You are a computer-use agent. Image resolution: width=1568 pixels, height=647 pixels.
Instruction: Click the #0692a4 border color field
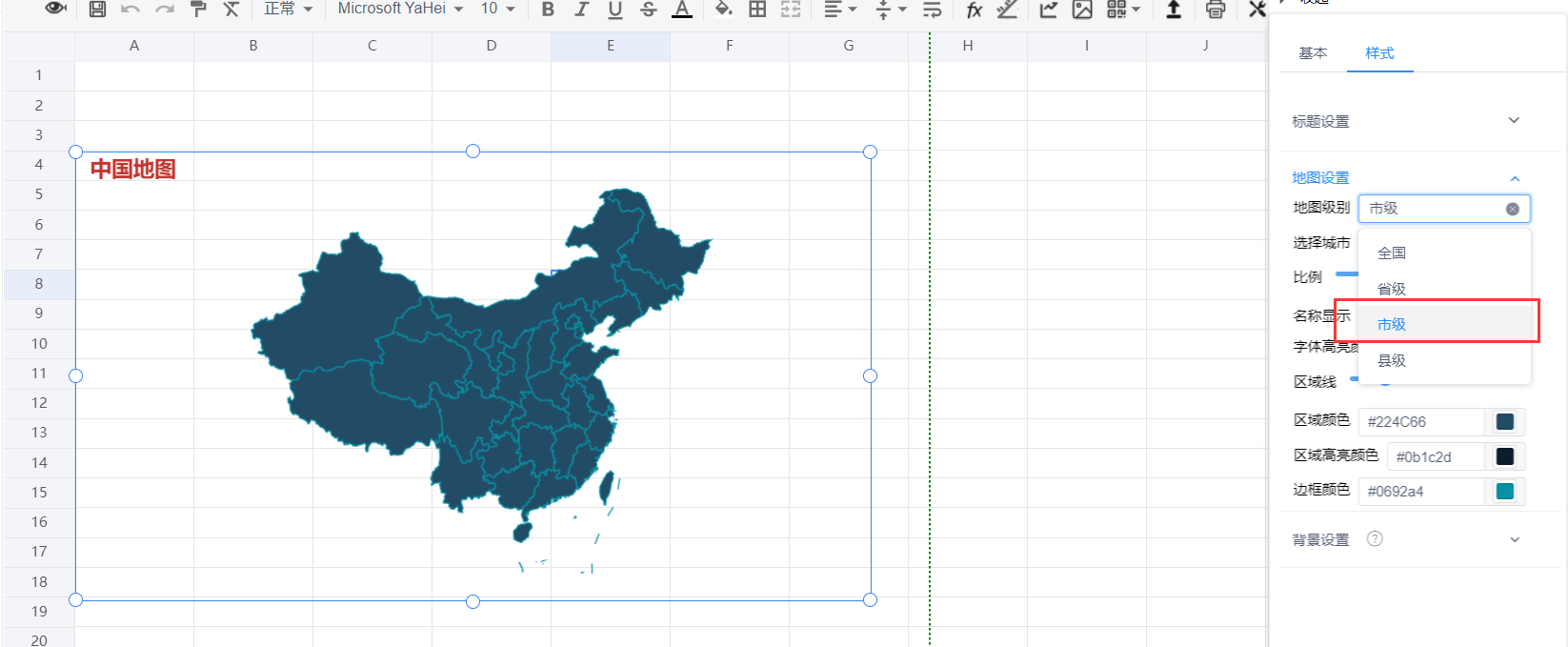(x=1421, y=492)
